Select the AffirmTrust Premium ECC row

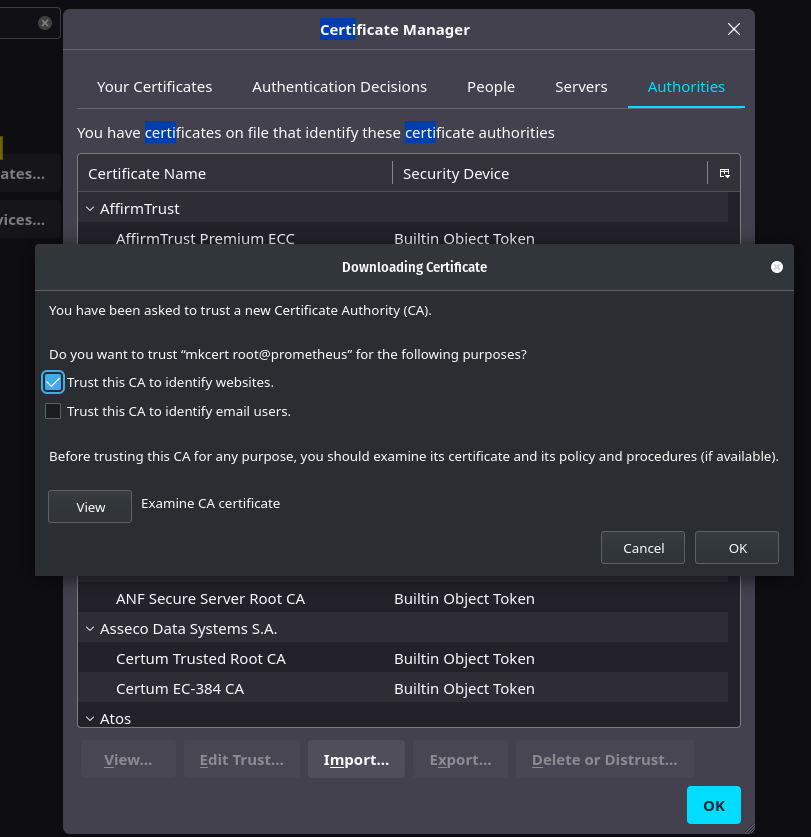coord(403,235)
